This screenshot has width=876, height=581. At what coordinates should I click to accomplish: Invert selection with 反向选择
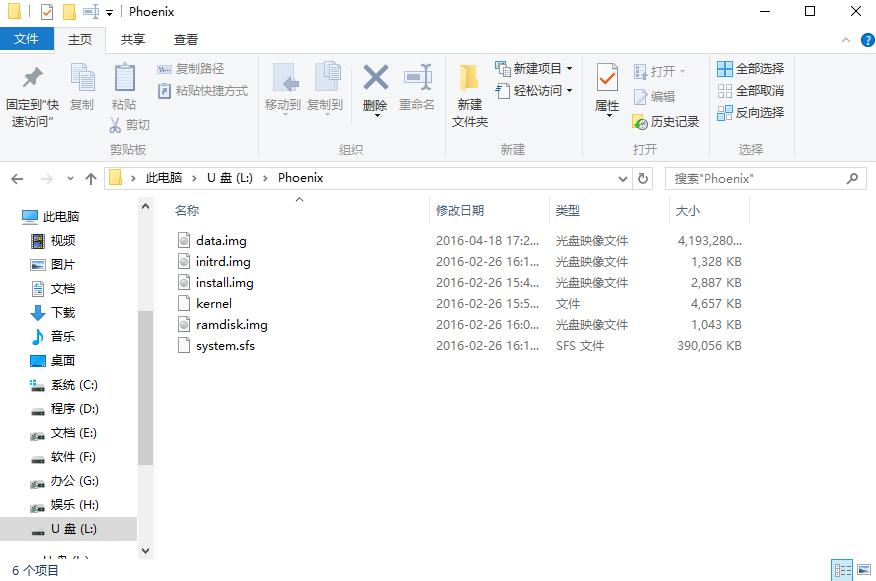[x=748, y=111]
